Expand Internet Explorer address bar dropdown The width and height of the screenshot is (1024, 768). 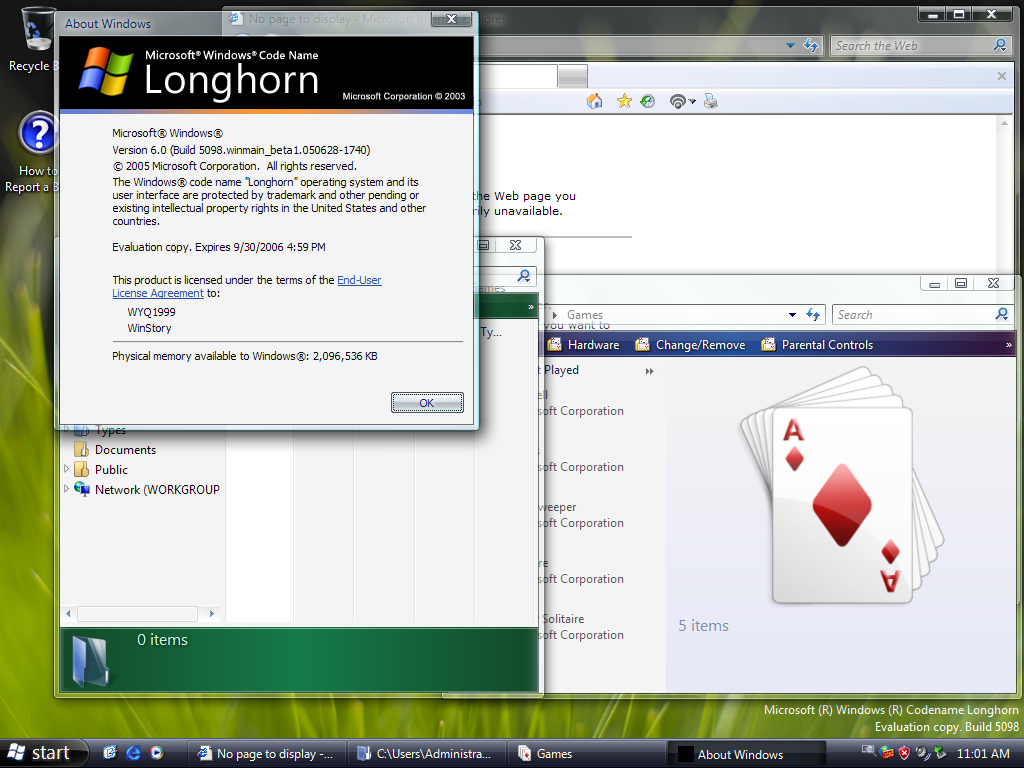pyautogui.click(x=790, y=46)
